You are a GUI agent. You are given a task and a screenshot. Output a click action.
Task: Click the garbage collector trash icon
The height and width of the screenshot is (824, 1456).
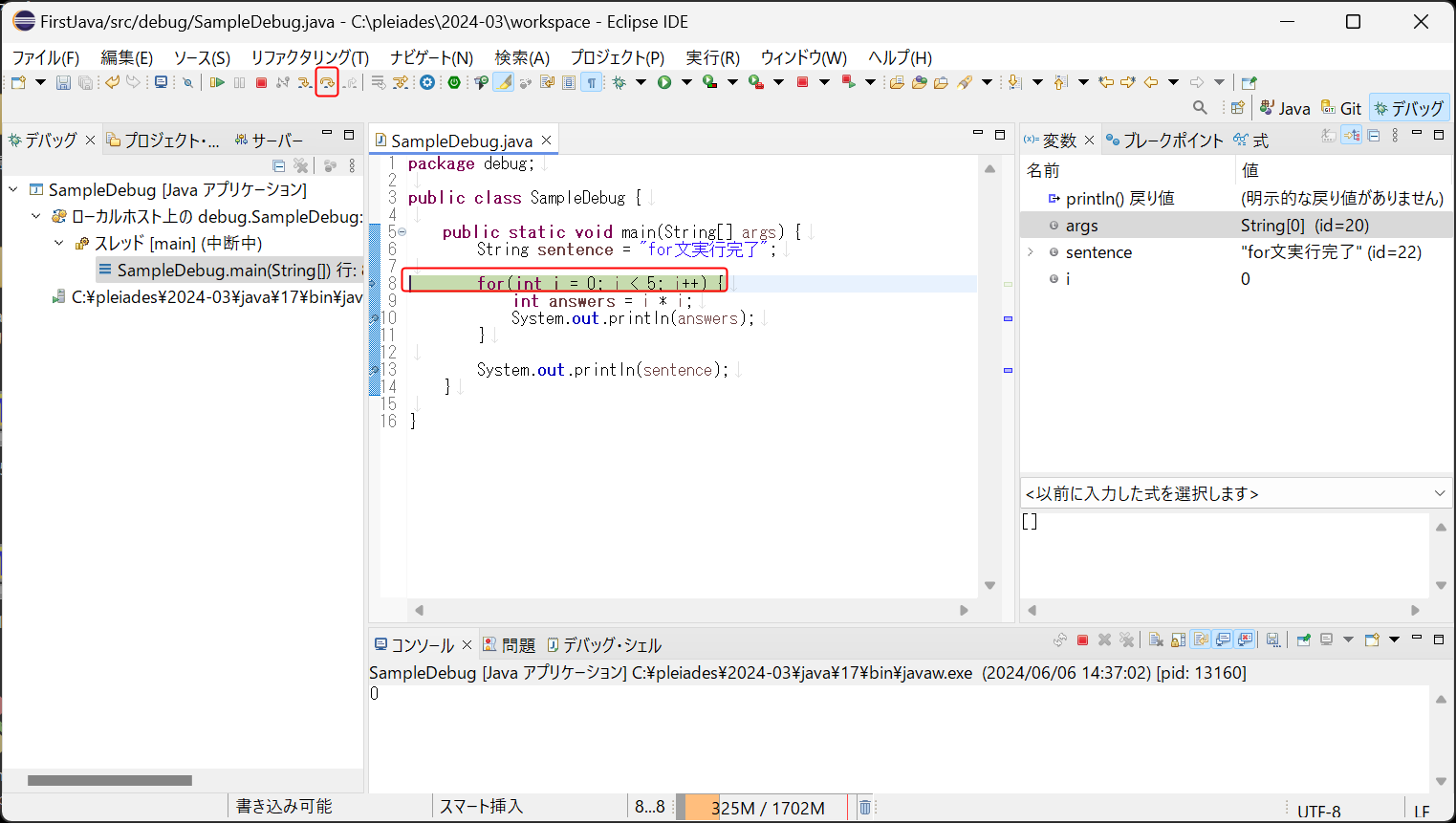864,808
